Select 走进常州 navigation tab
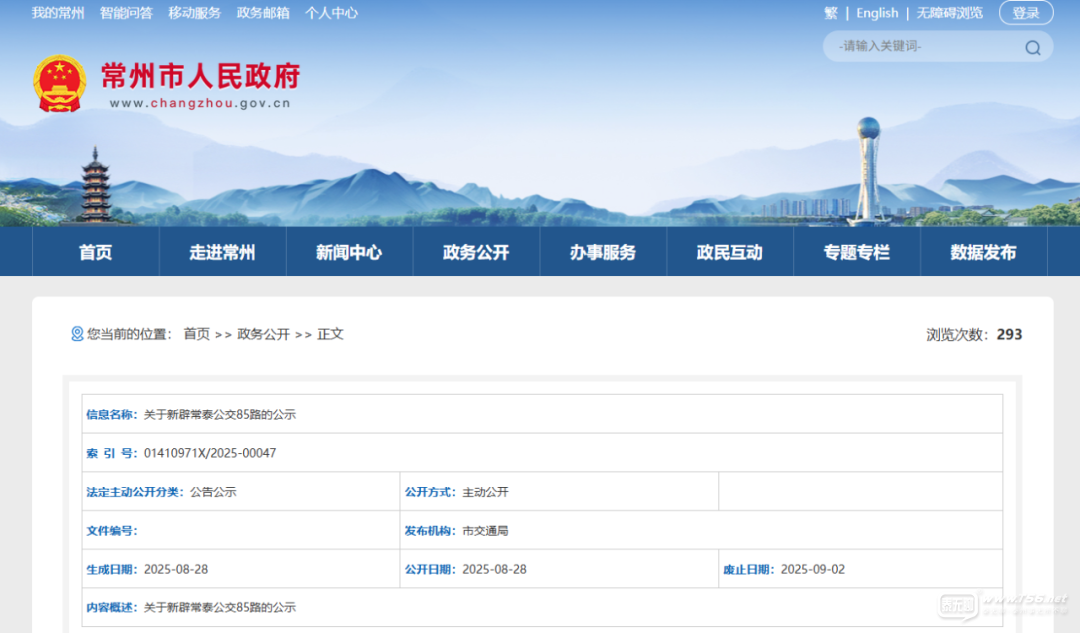This screenshot has height=633, width=1080. tap(222, 252)
